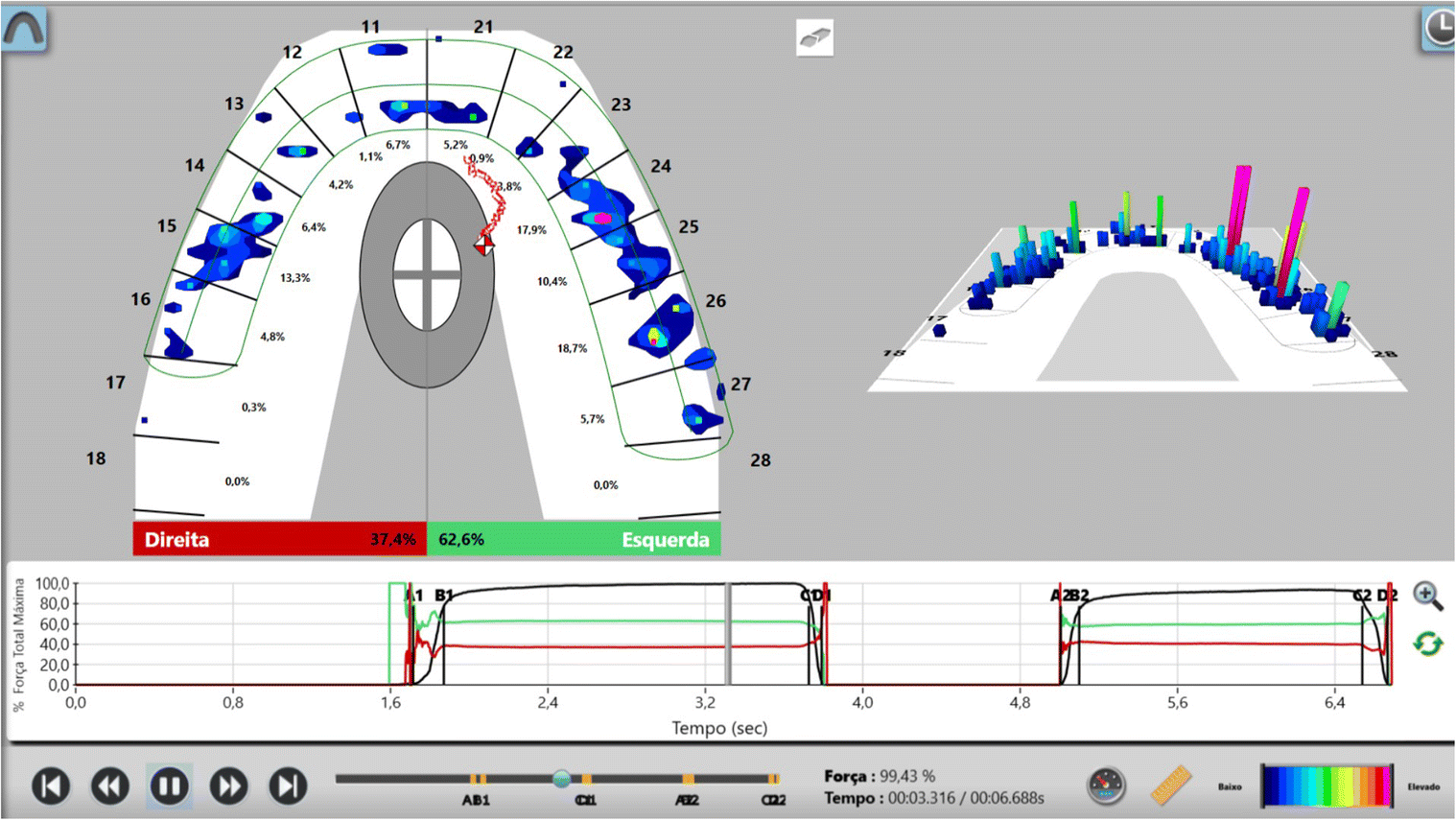1456x820 pixels.
Task: Click the 18,7% force value
Action: click(x=573, y=348)
